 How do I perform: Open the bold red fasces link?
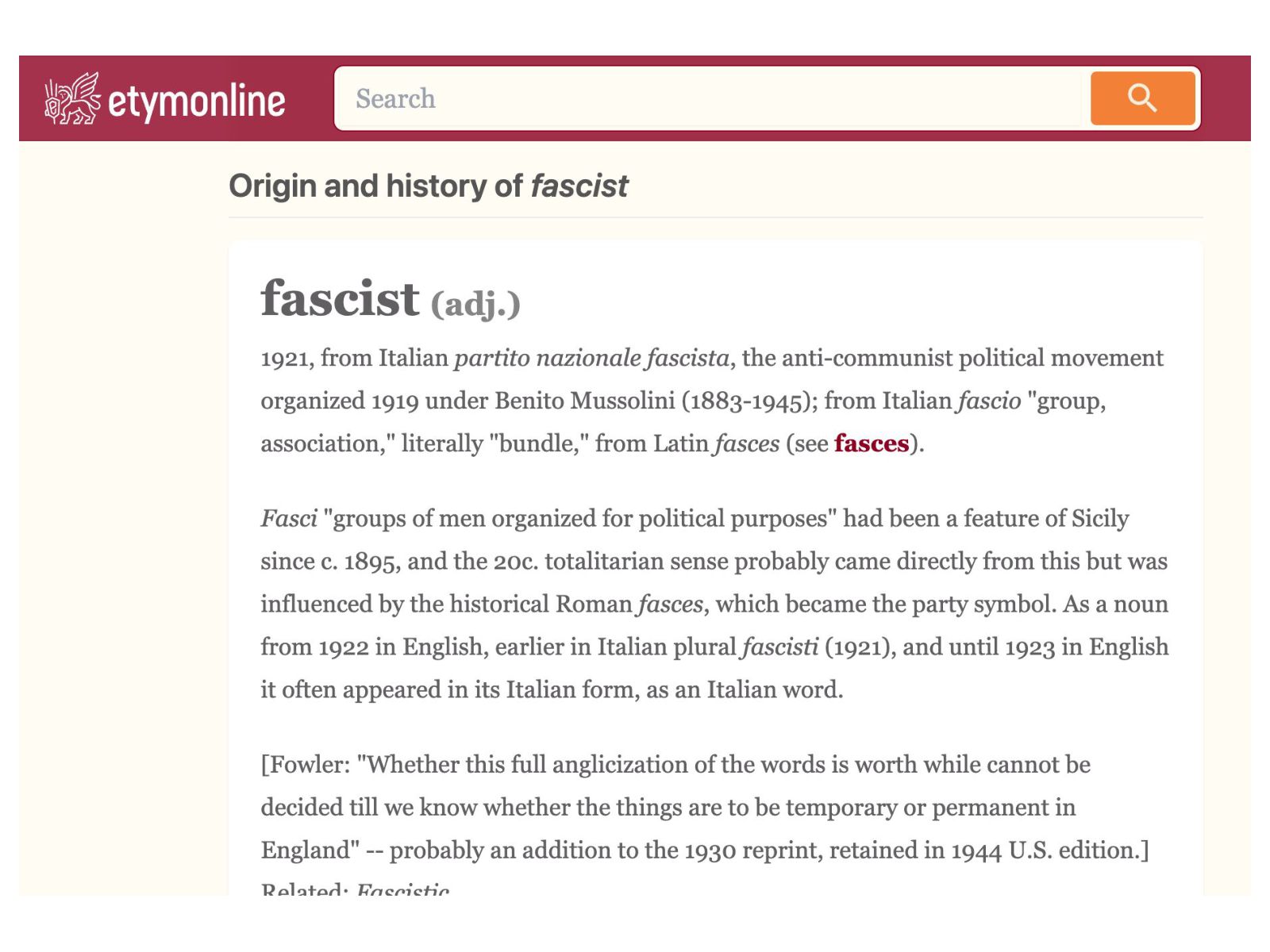(871, 443)
